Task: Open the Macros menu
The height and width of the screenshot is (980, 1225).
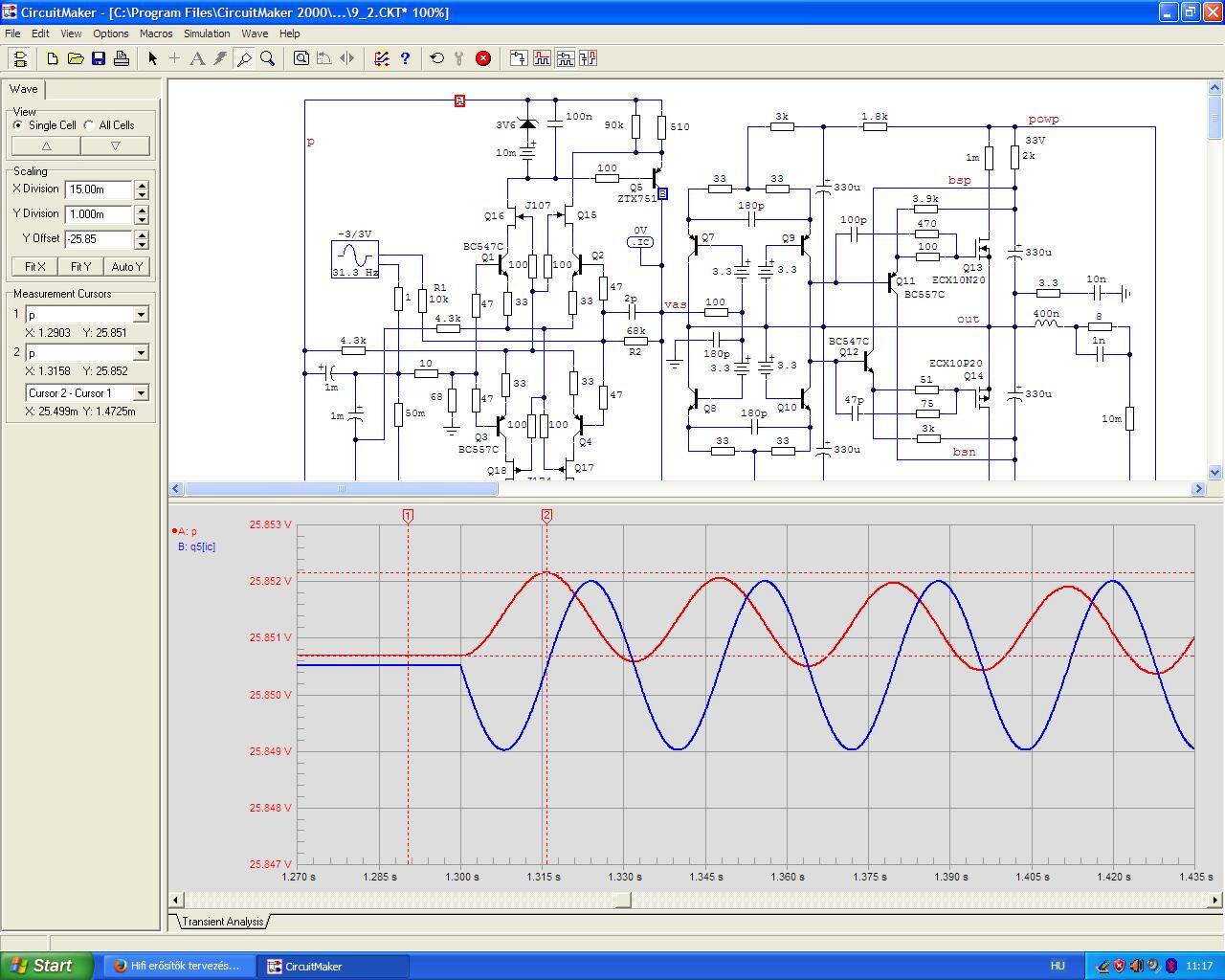Action: [156, 33]
